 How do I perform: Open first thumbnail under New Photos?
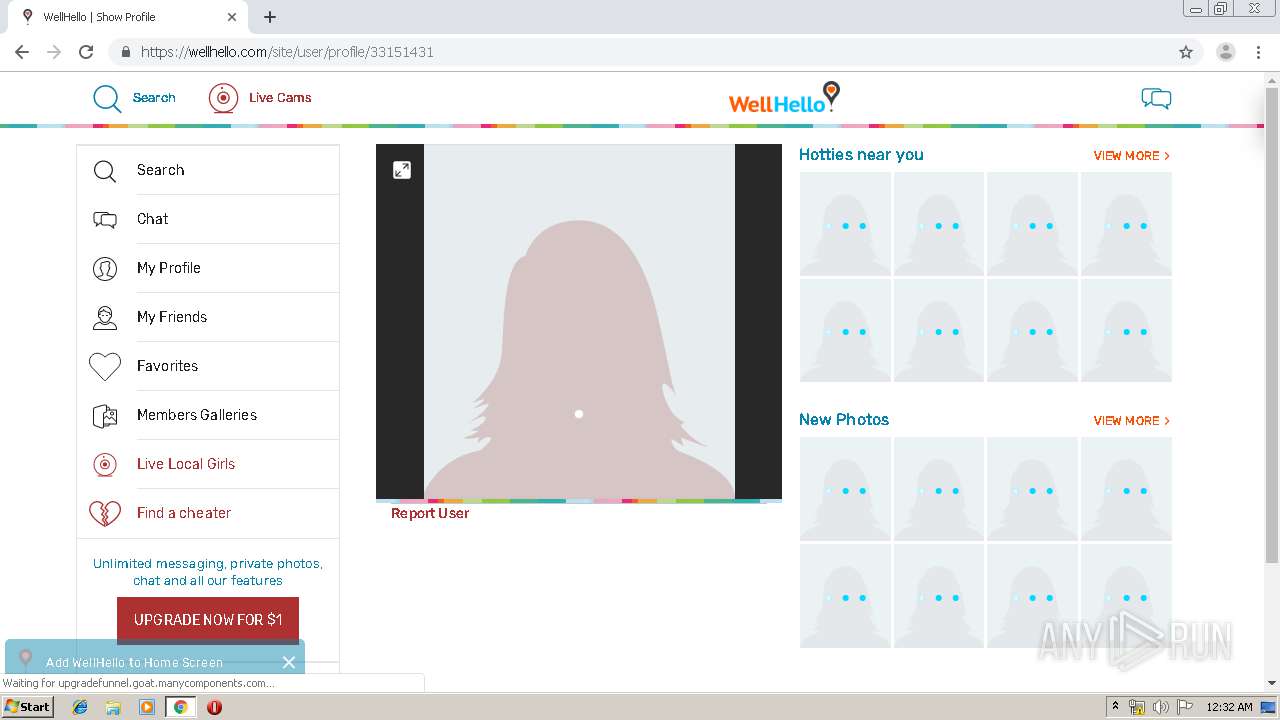845,489
